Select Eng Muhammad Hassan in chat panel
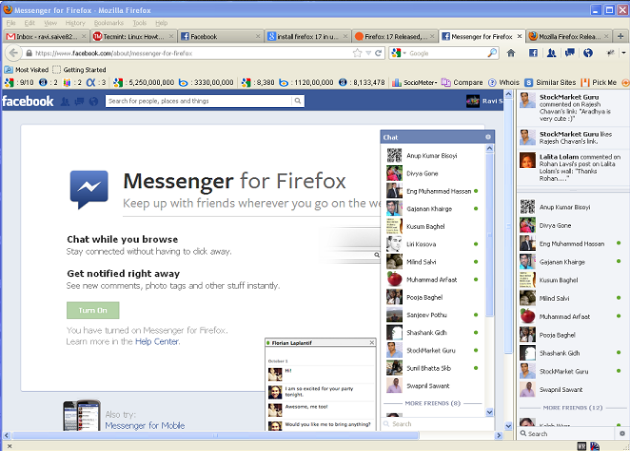Screen dimensions: 630x451 coord(433,191)
